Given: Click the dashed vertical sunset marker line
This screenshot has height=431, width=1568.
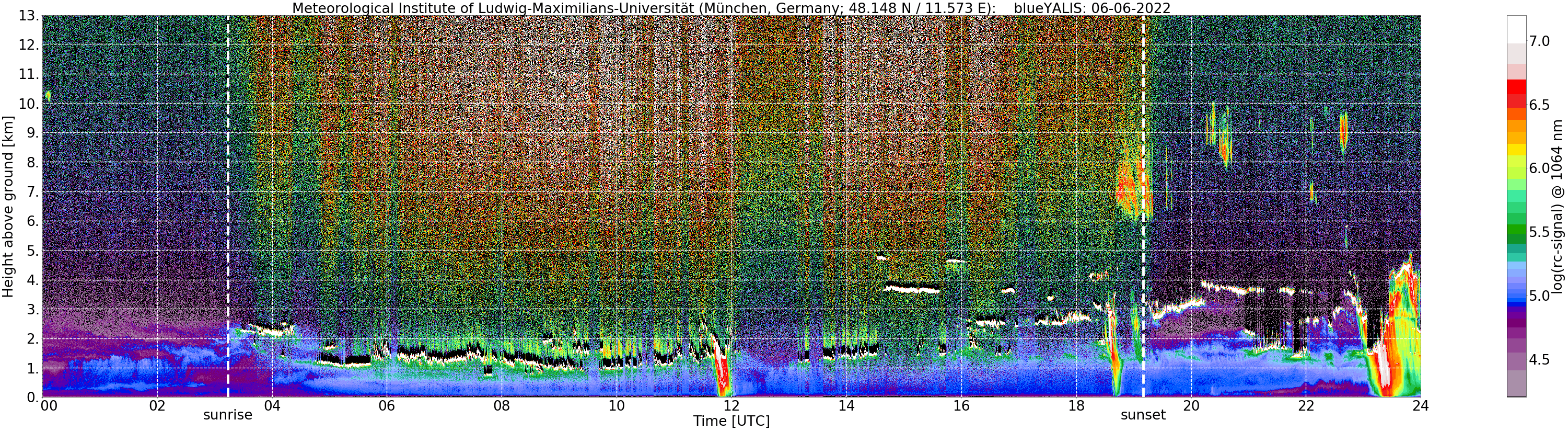Looking at the screenshot, I should (1143, 206).
